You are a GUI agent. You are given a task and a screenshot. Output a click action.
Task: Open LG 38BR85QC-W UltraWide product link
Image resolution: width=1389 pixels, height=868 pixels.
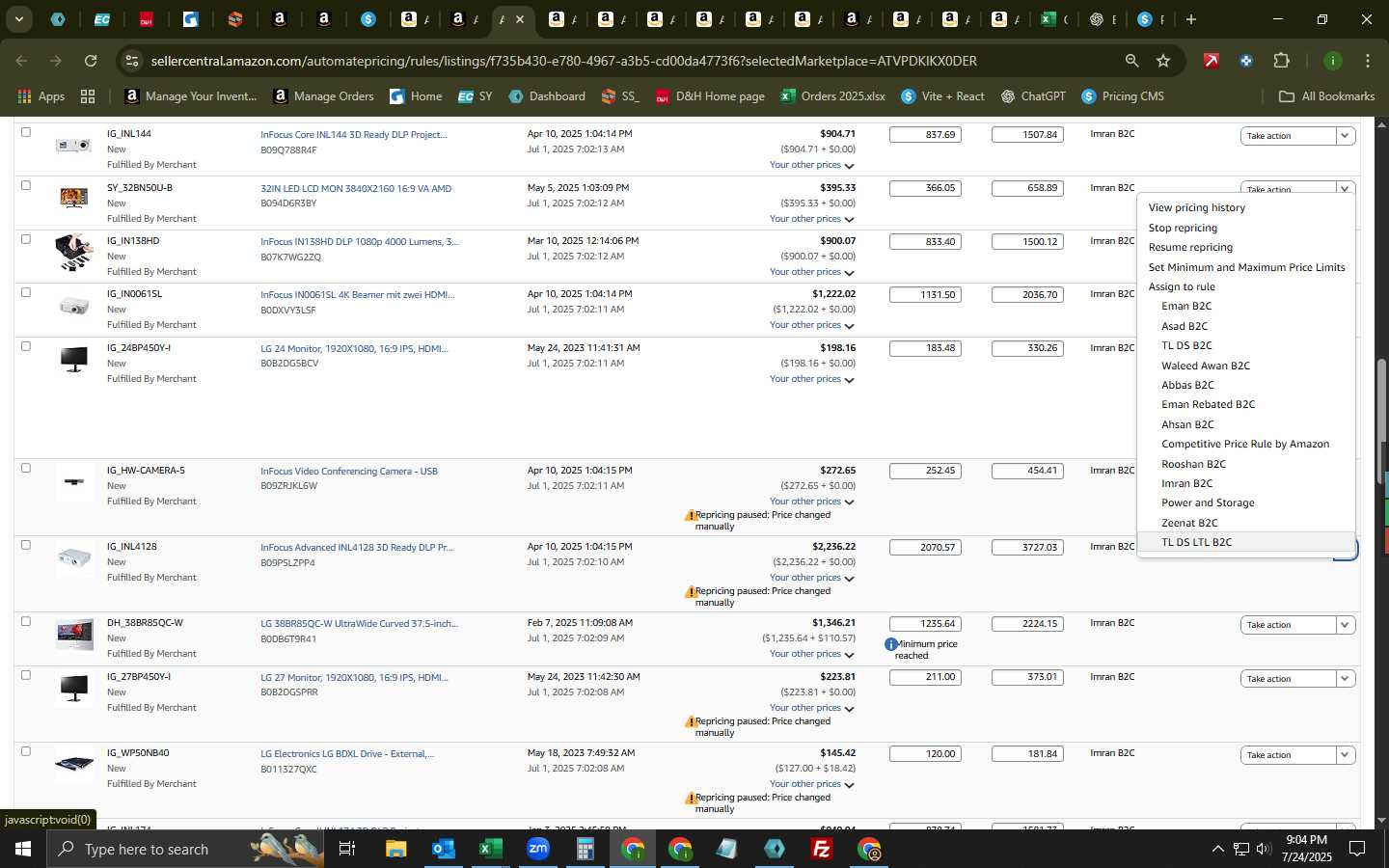359,623
